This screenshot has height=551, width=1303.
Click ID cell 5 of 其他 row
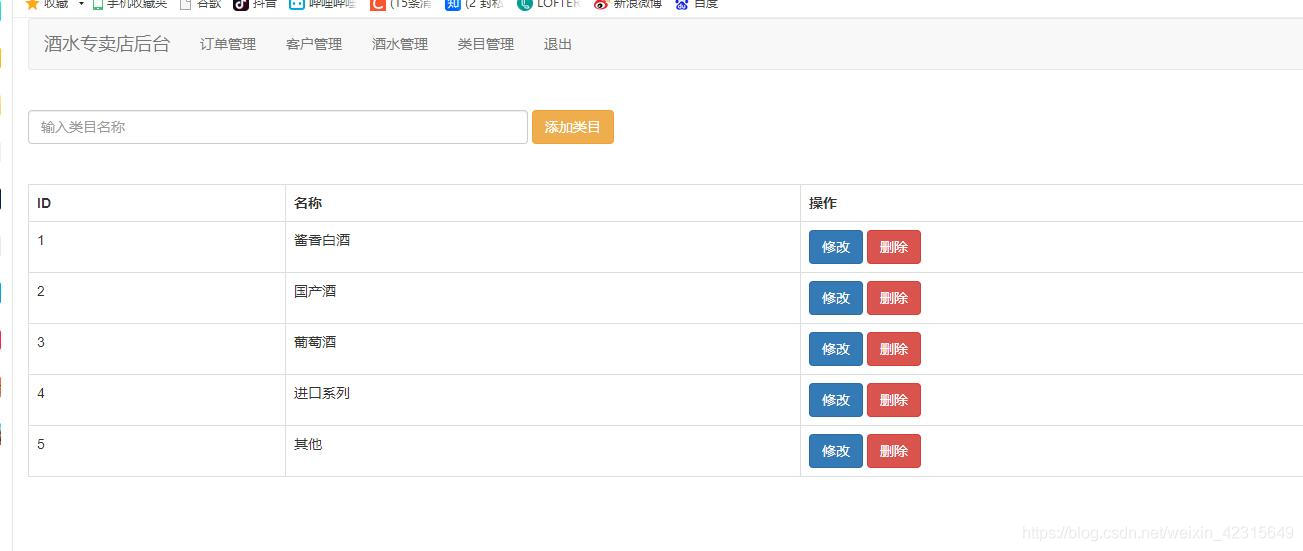(157, 451)
